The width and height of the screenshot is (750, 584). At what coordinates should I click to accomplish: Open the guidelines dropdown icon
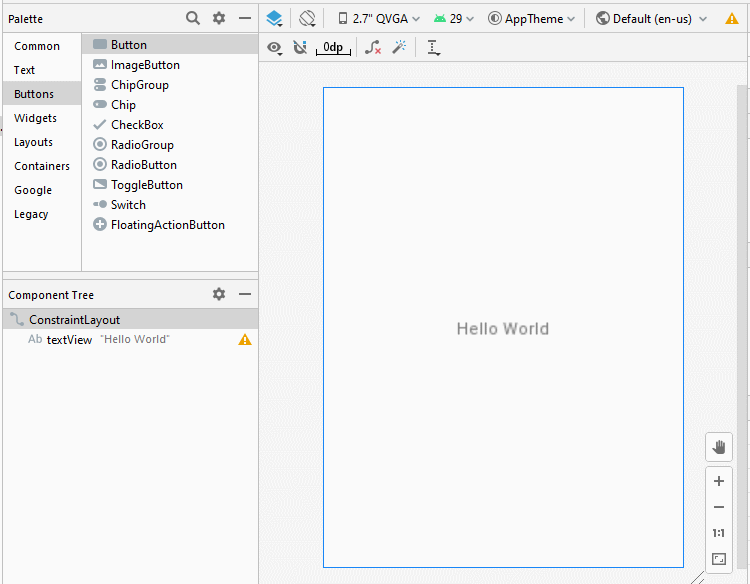[433, 48]
